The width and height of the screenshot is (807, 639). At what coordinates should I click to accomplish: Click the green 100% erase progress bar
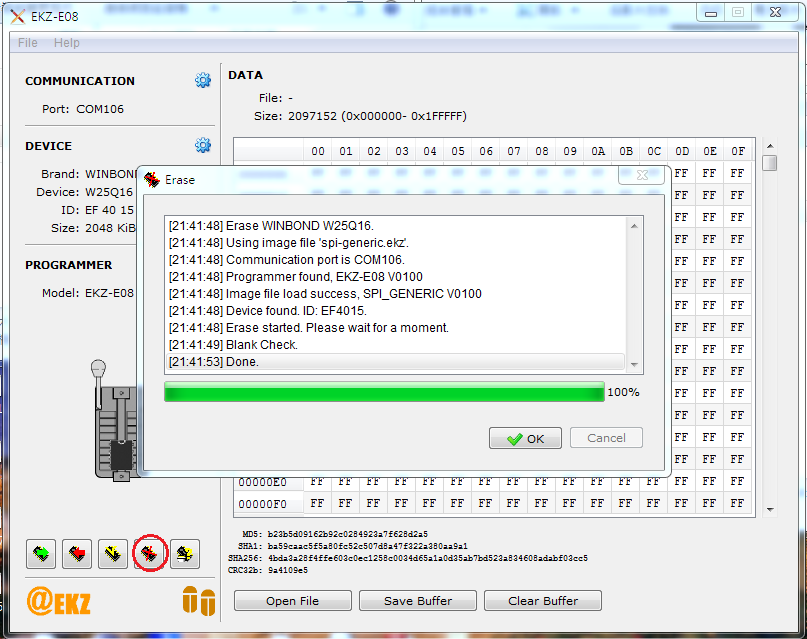(384, 392)
